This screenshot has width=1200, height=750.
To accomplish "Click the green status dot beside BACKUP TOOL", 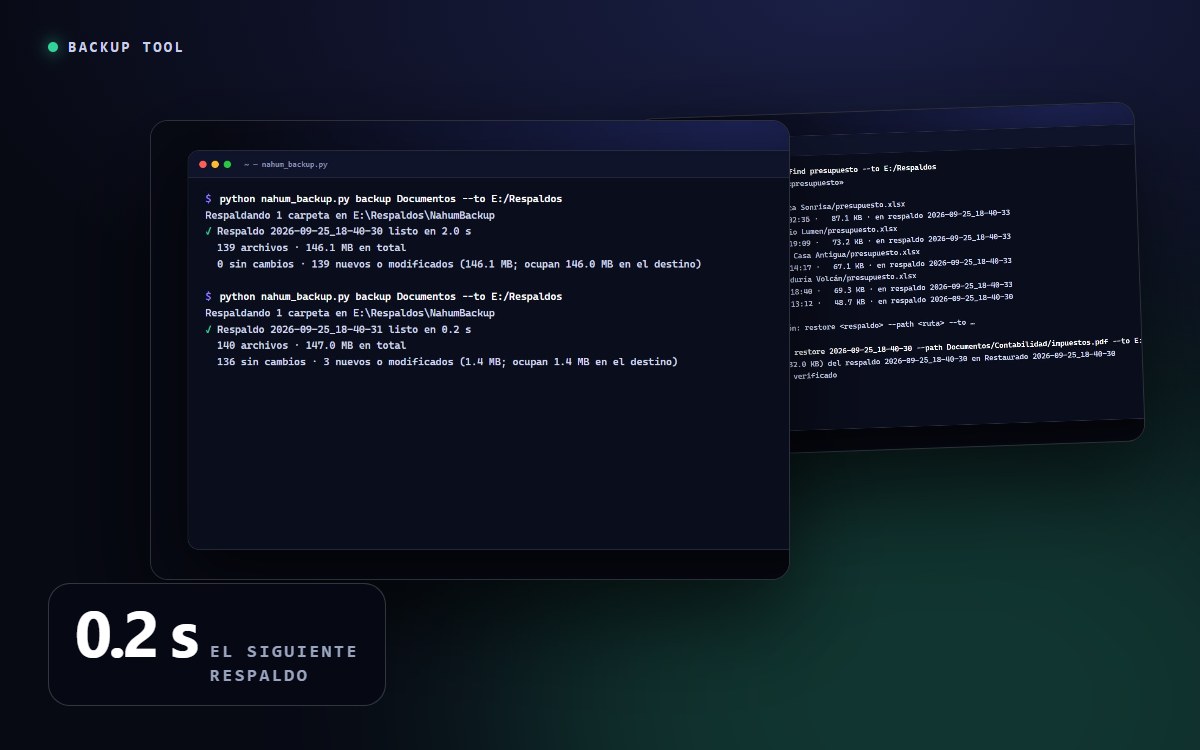I will pos(53,47).
